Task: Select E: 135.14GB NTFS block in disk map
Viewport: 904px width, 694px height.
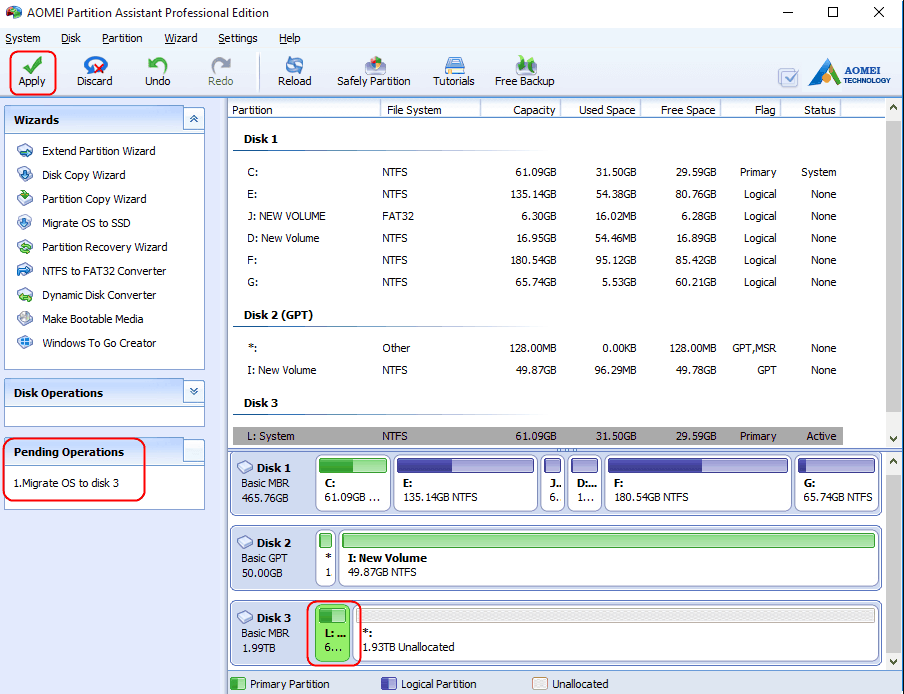Action: tap(465, 483)
